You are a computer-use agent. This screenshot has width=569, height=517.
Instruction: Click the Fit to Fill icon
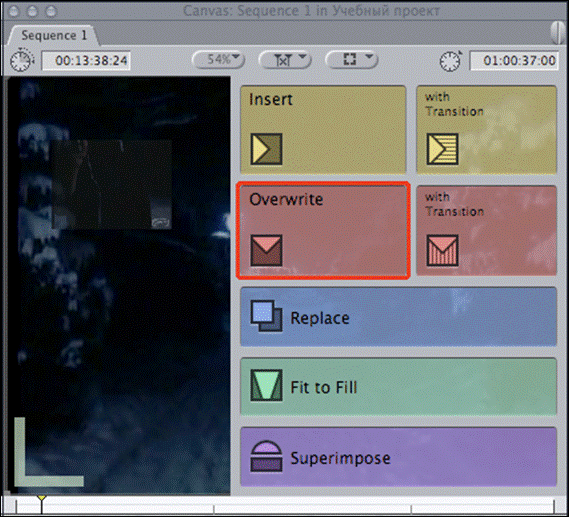(x=266, y=385)
